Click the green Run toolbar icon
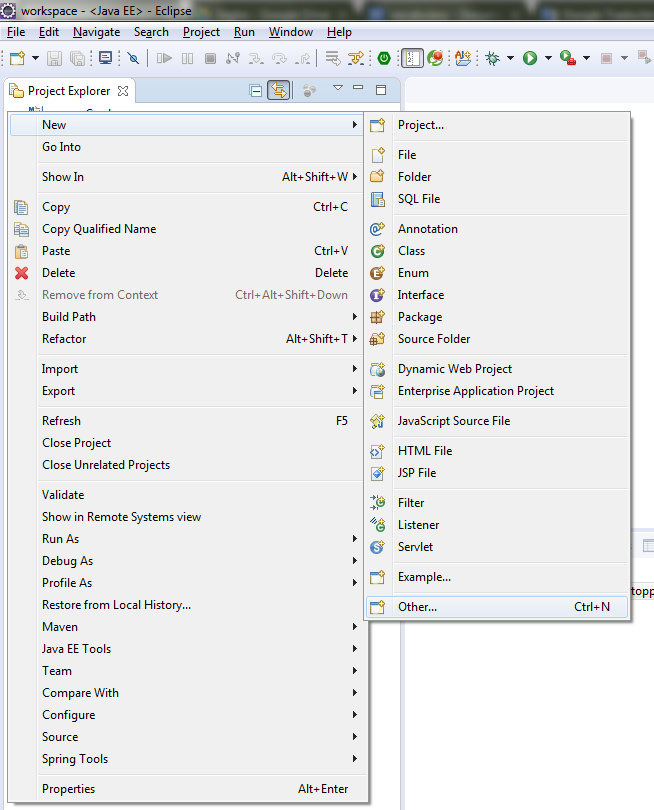Image resolution: width=654 pixels, height=810 pixels. pos(530,58)
